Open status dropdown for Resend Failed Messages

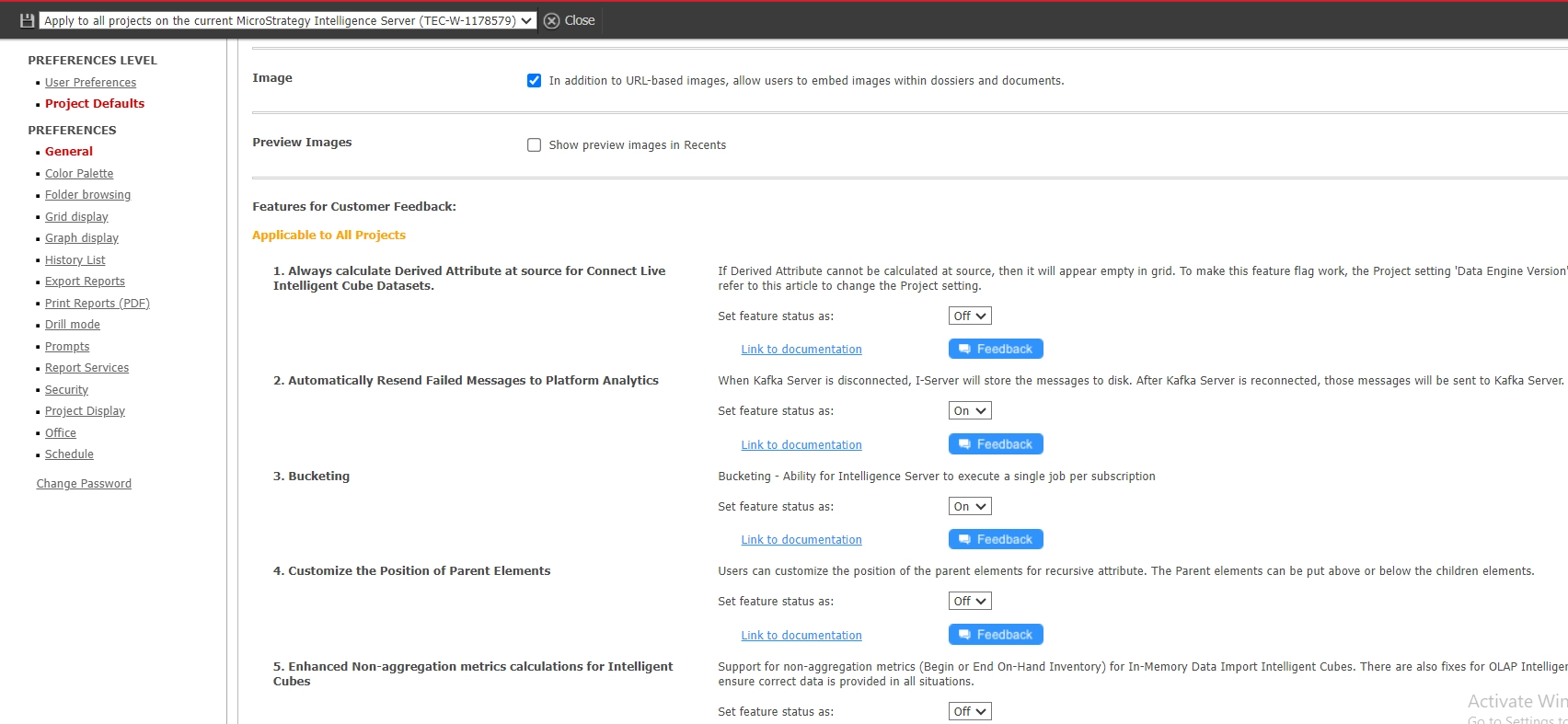[x=969, y=411]
